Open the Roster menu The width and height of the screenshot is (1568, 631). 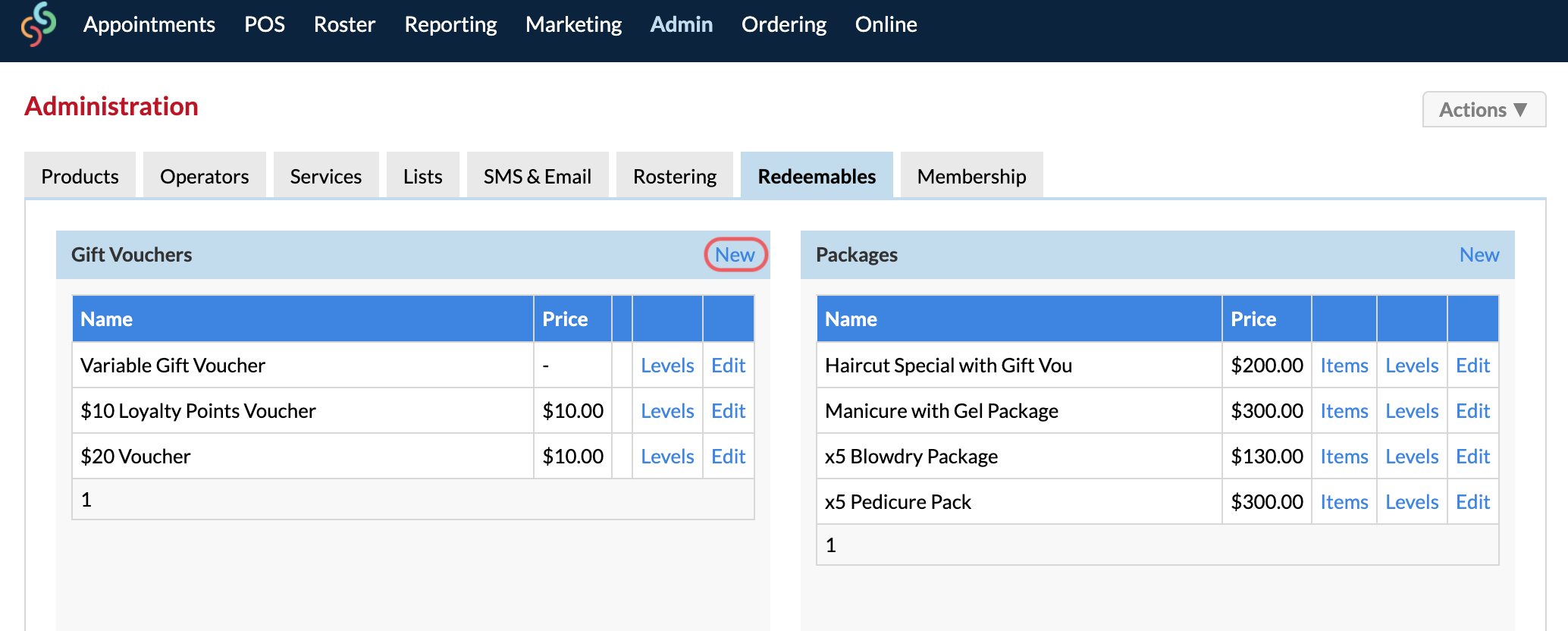344,24
